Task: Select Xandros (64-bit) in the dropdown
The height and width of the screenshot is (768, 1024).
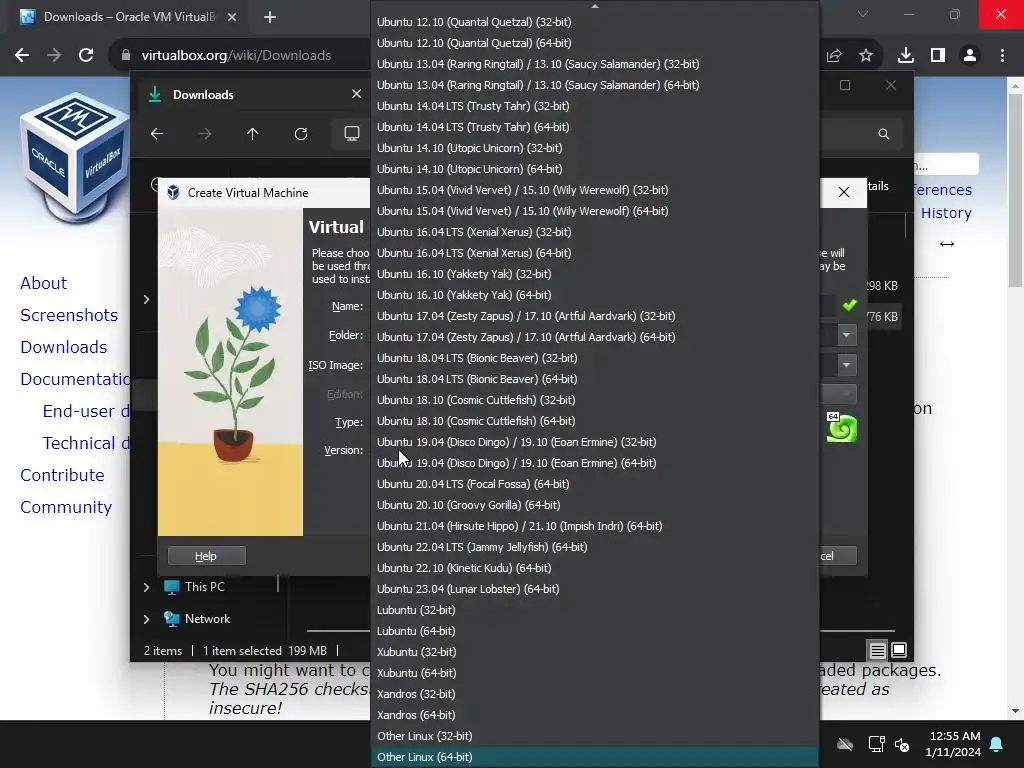Action: pos(595,715)
